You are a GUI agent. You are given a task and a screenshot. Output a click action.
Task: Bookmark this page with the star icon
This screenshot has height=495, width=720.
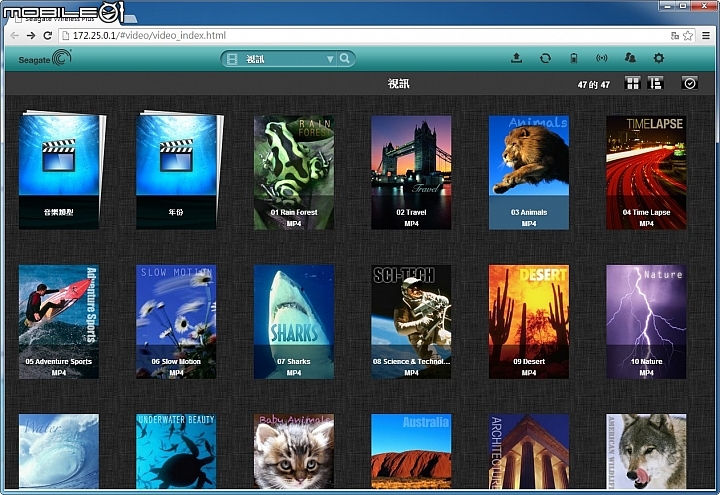click(688, 35)
